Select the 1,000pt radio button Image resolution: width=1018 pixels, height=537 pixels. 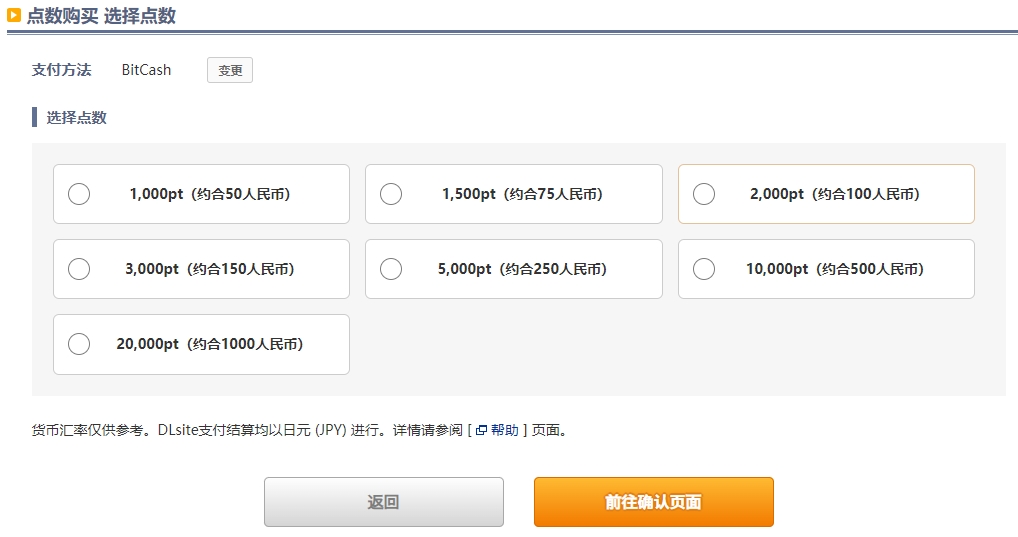pyautogui.click(x=79, y=194)
